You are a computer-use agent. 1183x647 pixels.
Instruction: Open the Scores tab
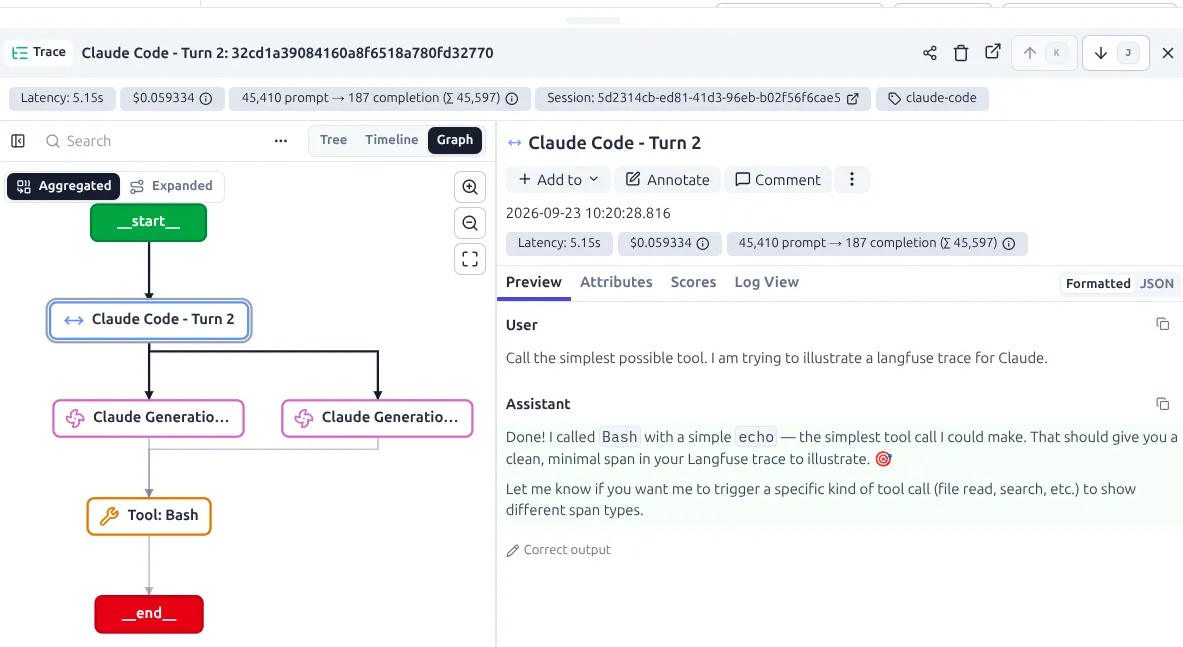(693, 282)
